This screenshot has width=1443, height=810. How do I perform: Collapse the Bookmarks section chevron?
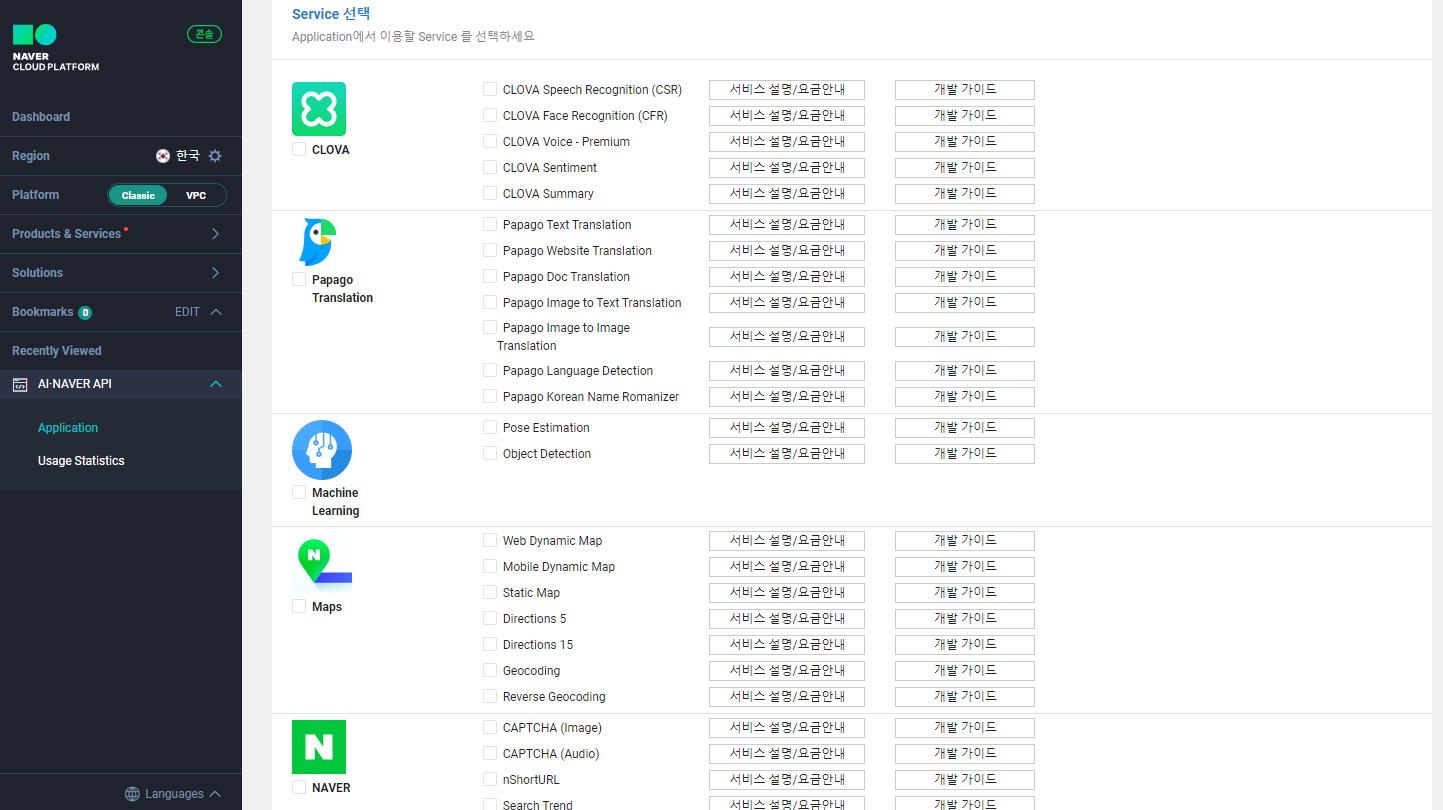click(x=216, y=312)
